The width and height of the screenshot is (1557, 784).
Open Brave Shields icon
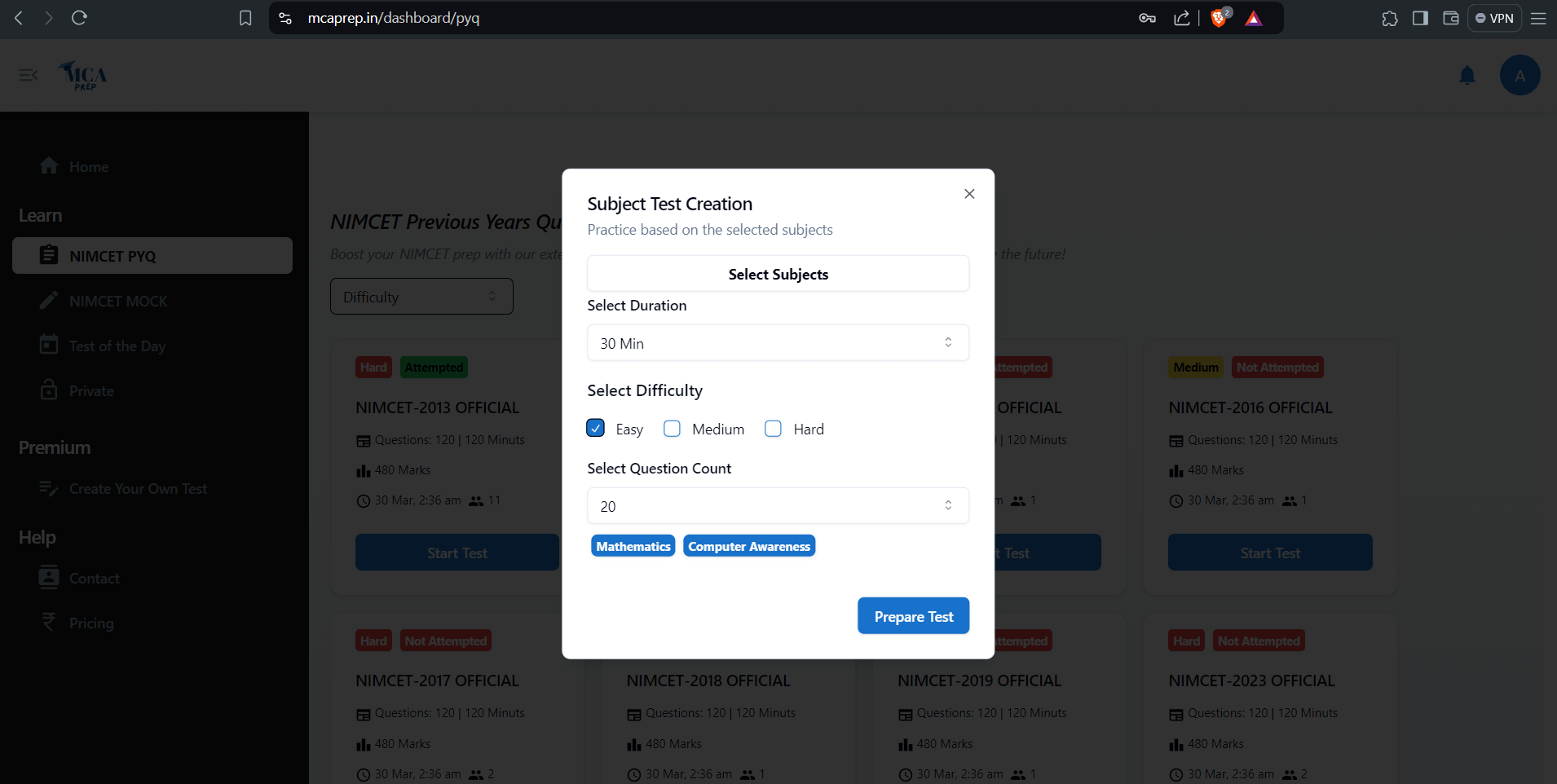point(1220,18)
